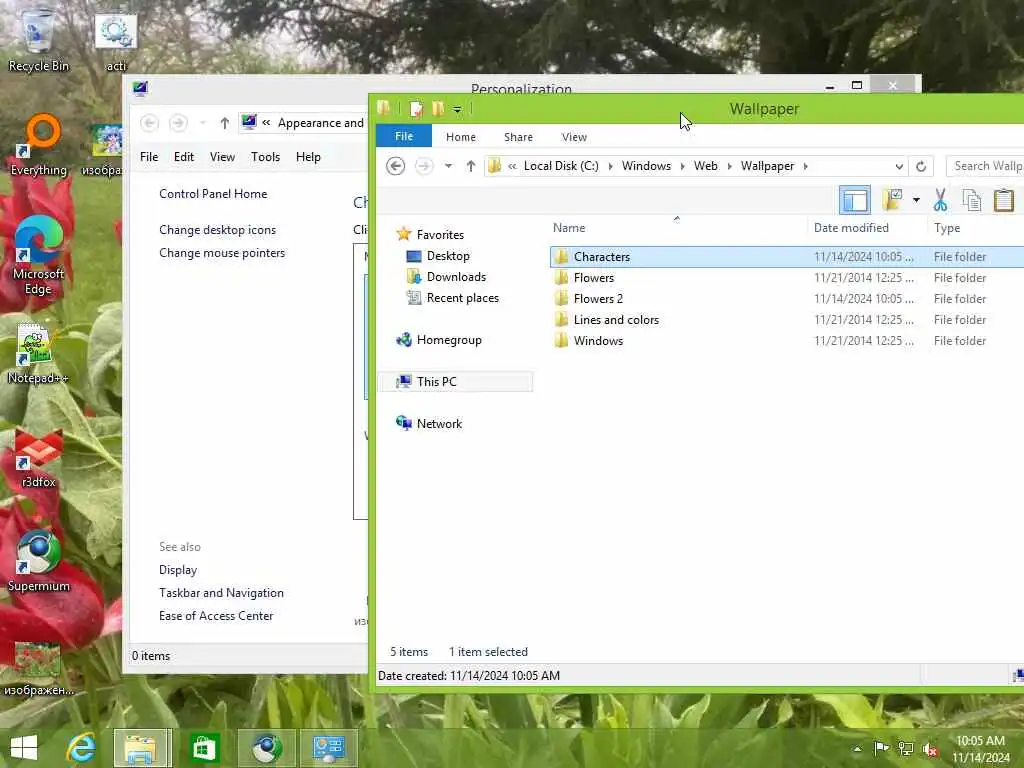Switch to File Explorer on the taskbar

tap(142, 748)
